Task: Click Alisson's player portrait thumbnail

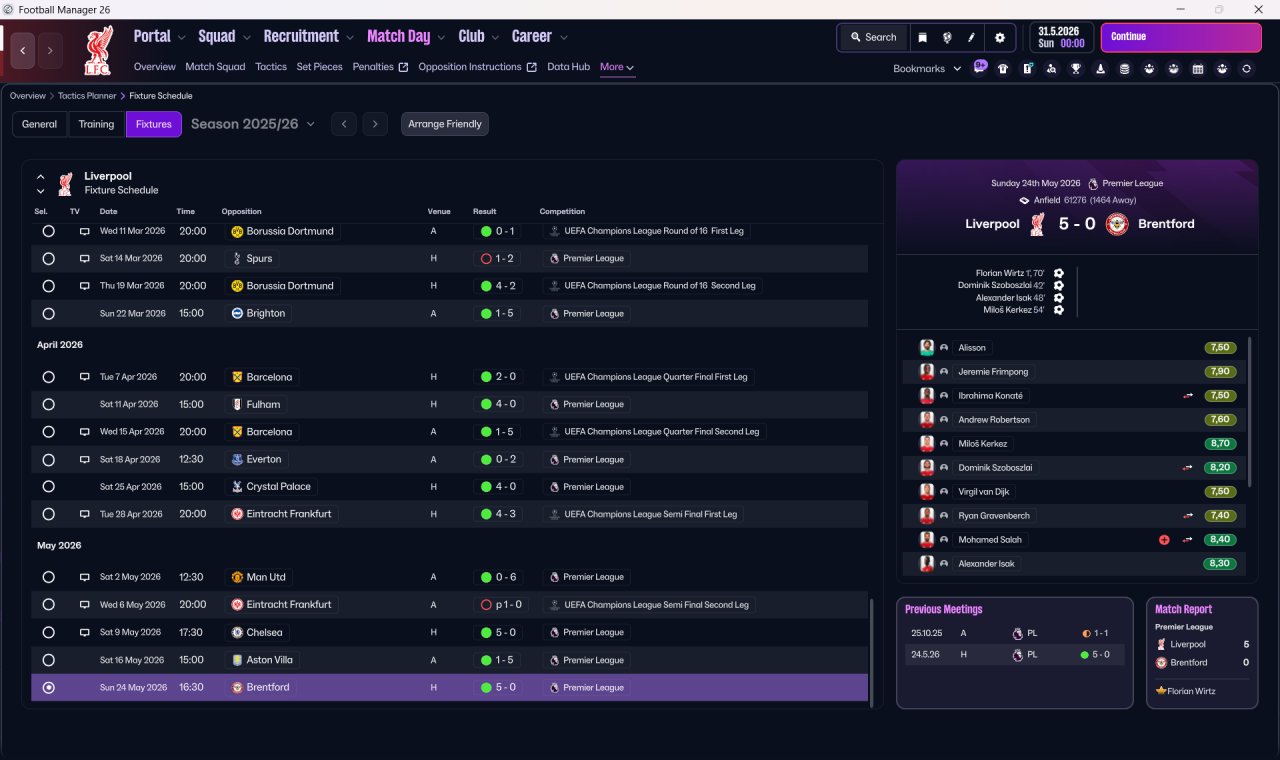Action: coord(927,348)
